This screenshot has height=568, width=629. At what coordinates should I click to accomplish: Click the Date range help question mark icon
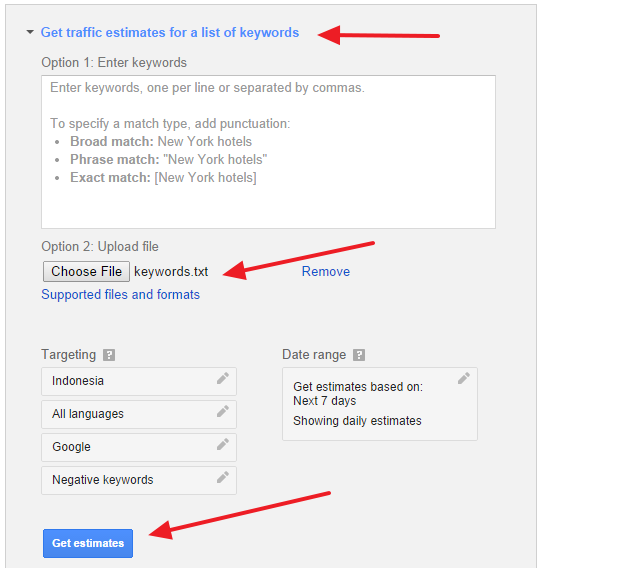coord(359,355)
